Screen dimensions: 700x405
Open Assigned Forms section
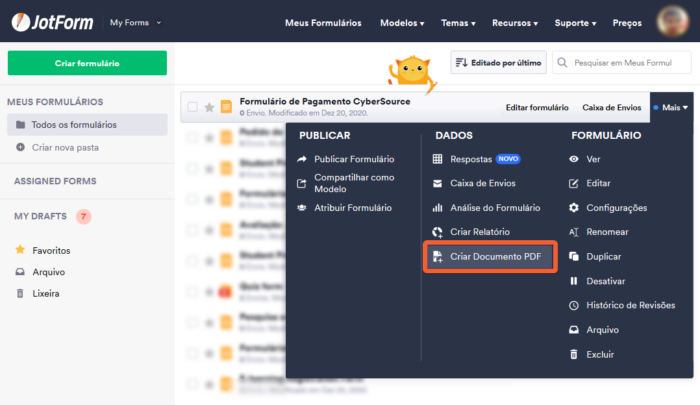(x=55, y=181)
